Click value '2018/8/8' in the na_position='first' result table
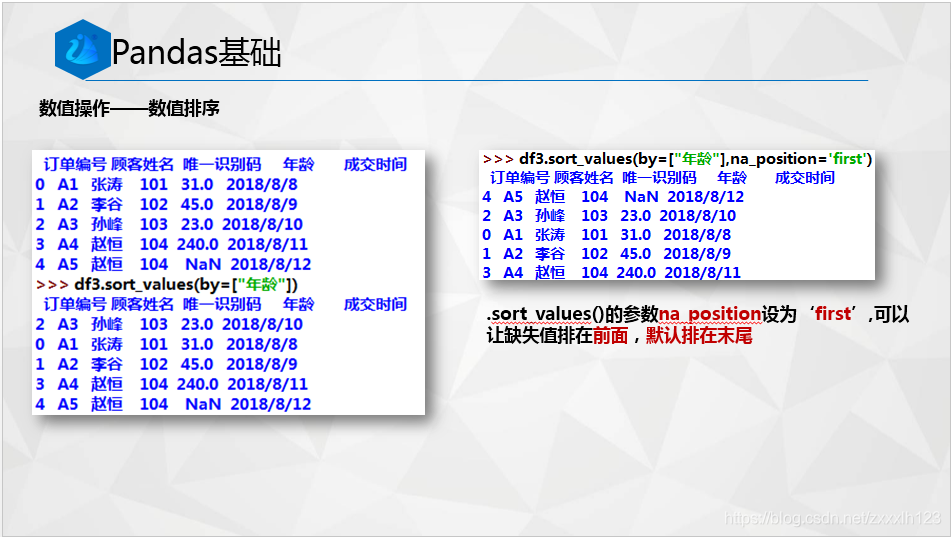This screenshot has width=951, height=537. (697, 235)
